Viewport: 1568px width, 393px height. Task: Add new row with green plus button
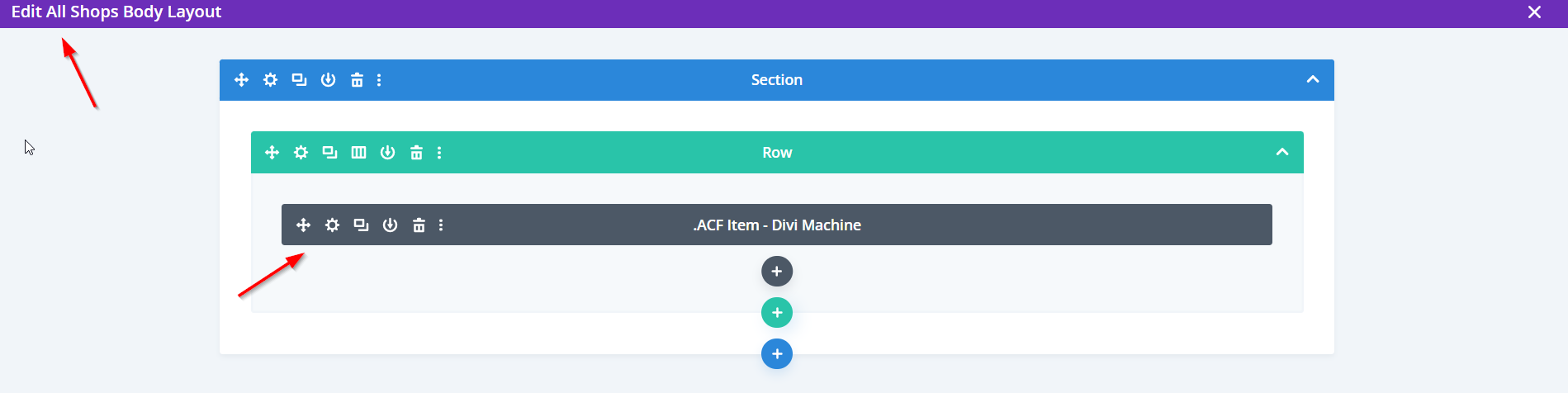coord(776,313)
